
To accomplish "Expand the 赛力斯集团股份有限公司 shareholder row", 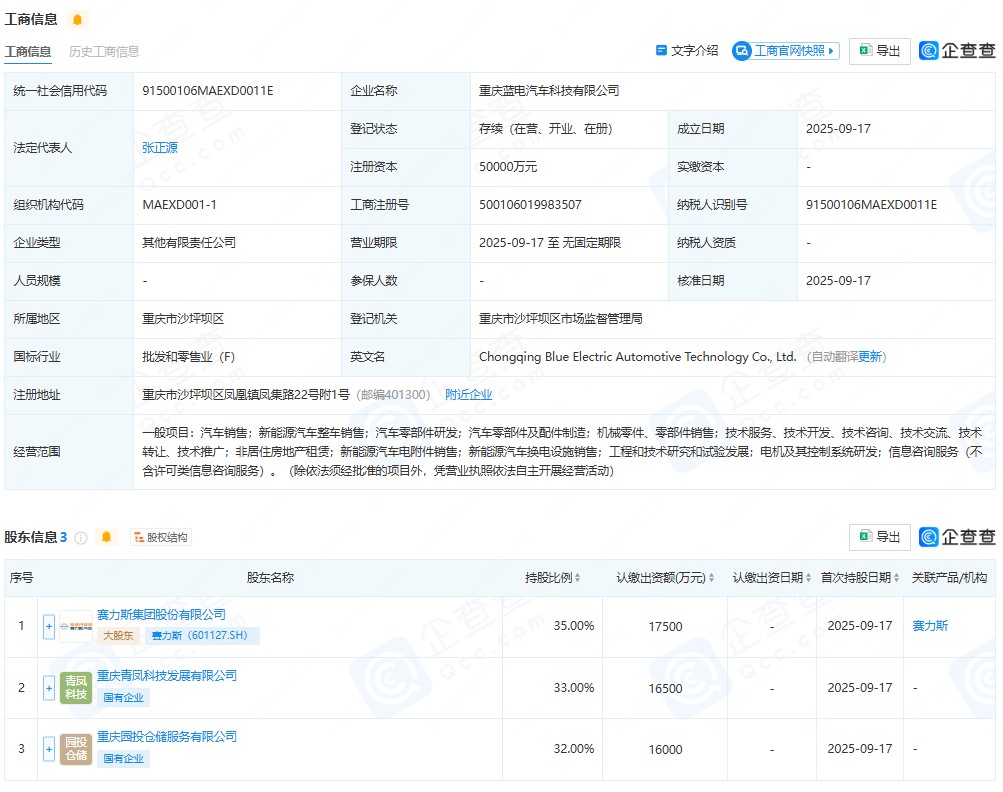I will pyautogui.click(x=49, y=626).
